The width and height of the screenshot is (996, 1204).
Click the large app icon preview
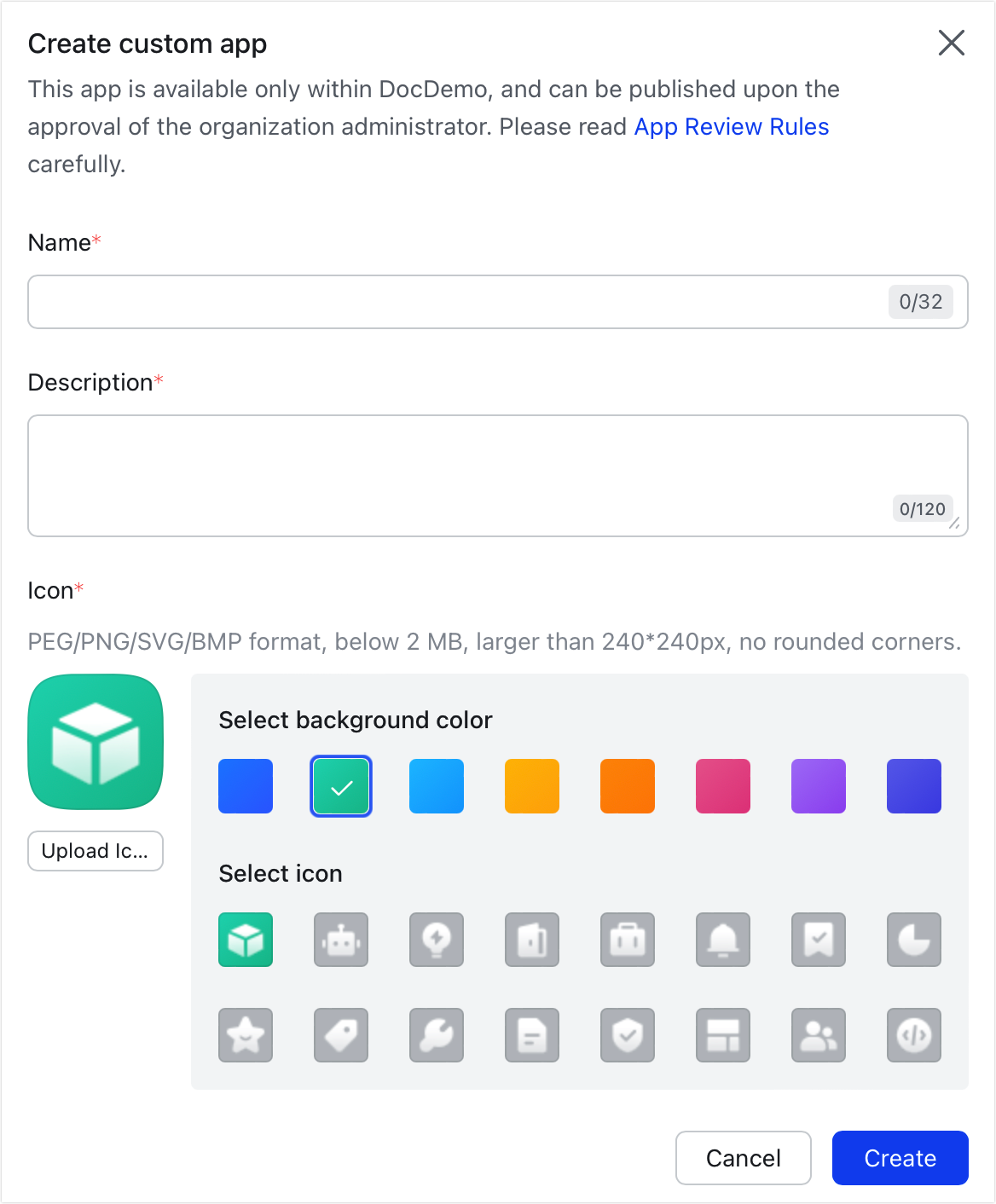(96, 742)
